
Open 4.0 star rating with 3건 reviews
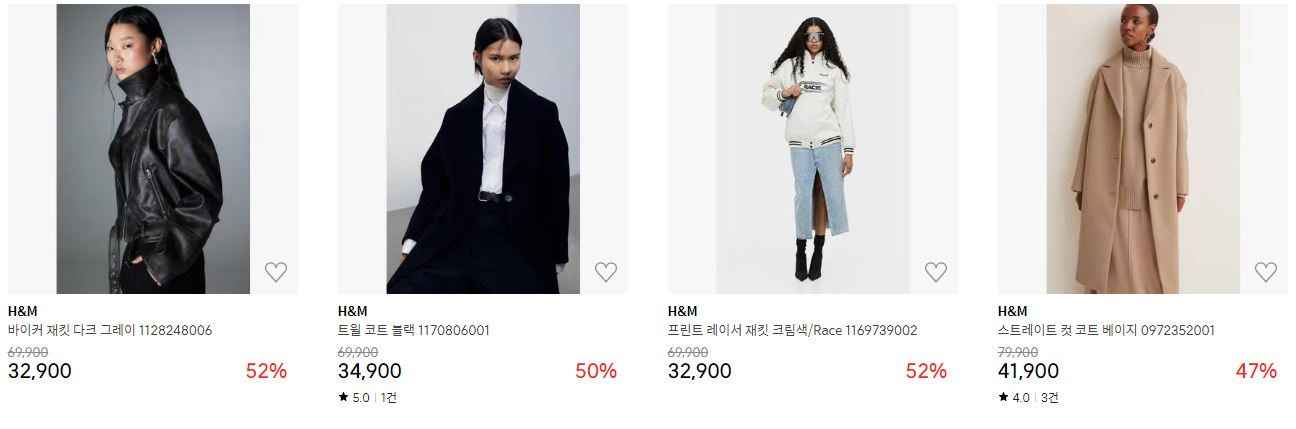pyautogui.click(x=1028, y=398)
